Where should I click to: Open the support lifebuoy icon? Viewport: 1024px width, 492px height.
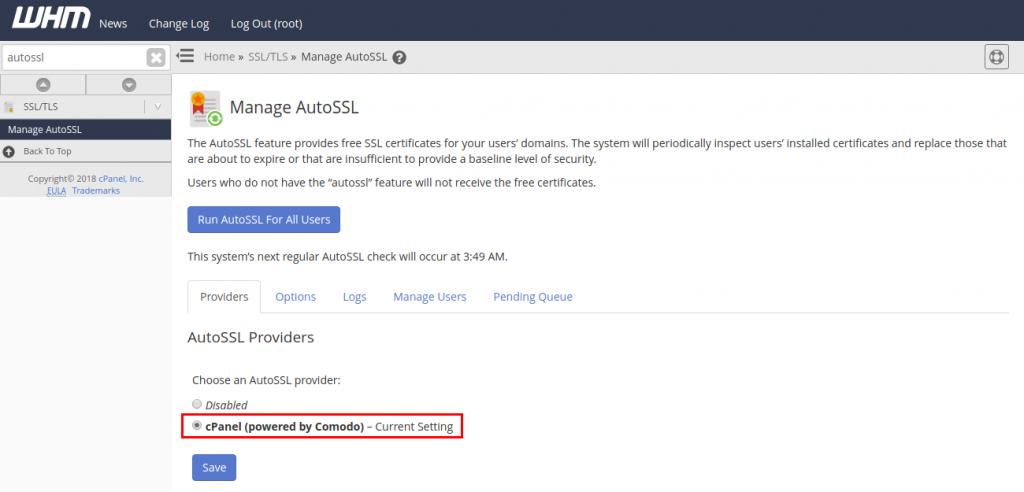pos(997,57)
